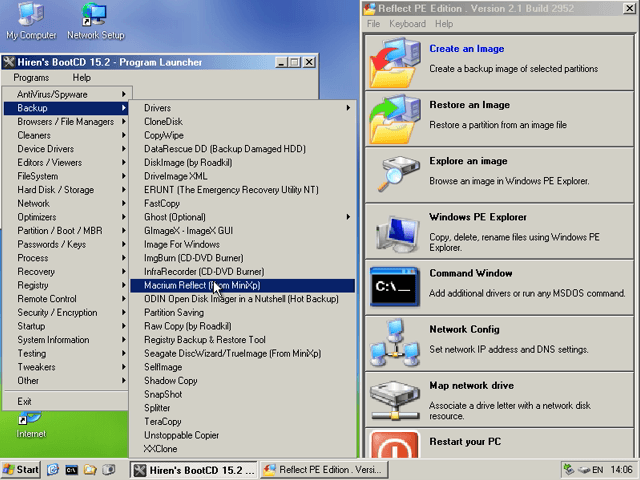This screenshot has width=640, height=480.
Task: Select Macrium Reflect (From MiniXp) entry
Action: pos(242,285)
